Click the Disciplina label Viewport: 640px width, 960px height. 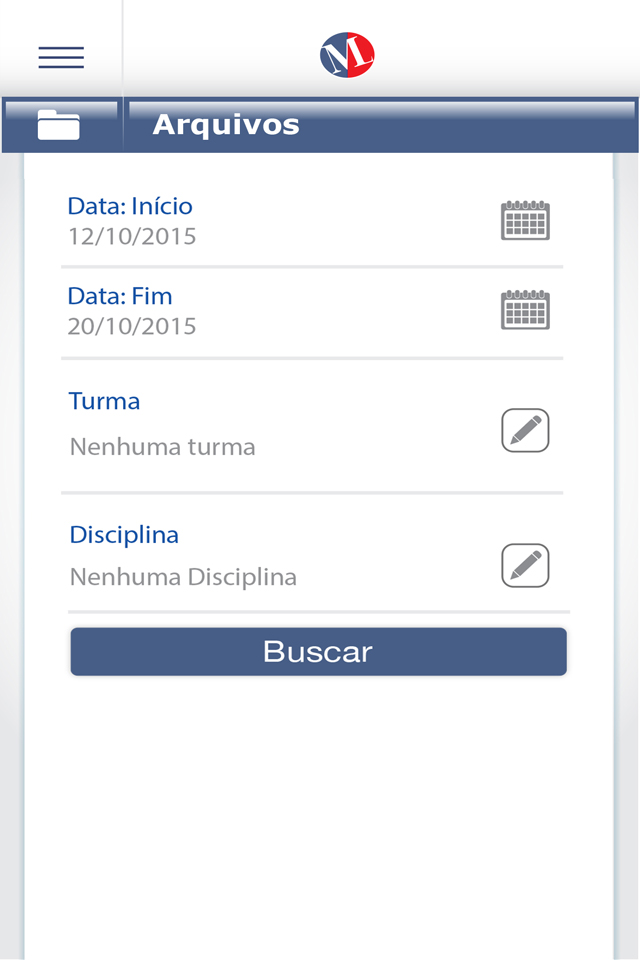point(124,535)
